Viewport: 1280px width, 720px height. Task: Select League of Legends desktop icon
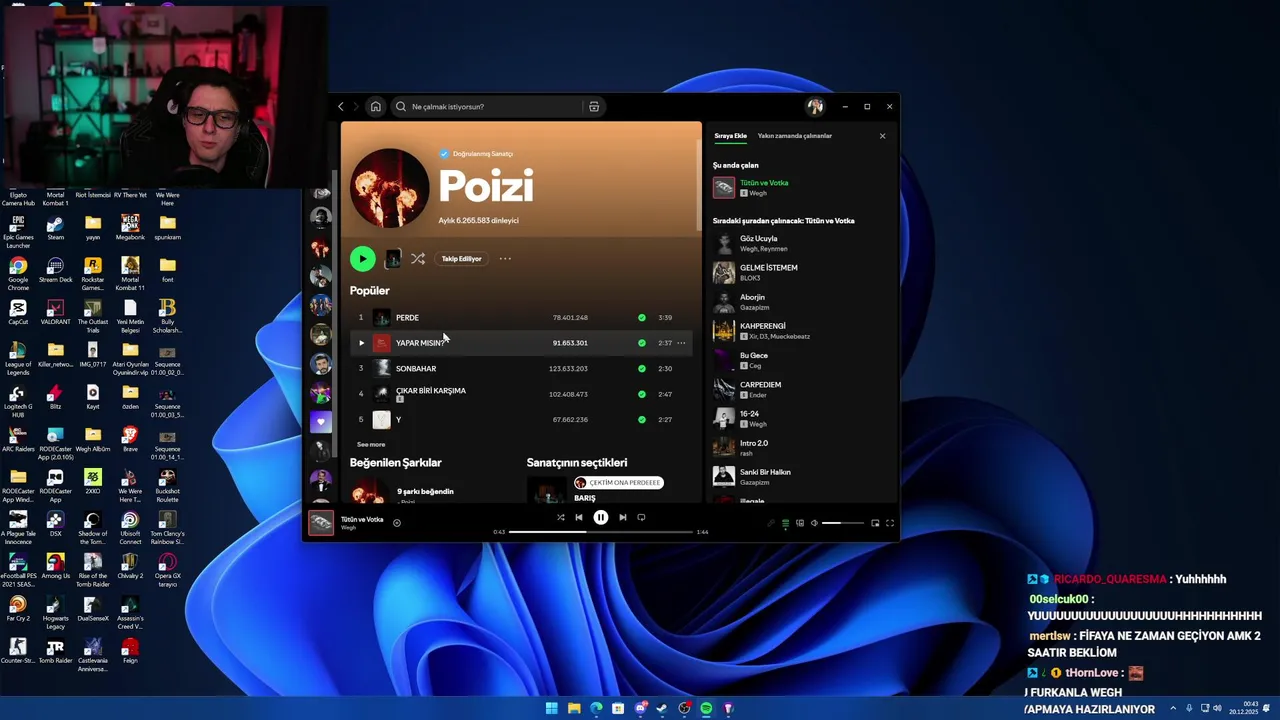tap(18, 357)
